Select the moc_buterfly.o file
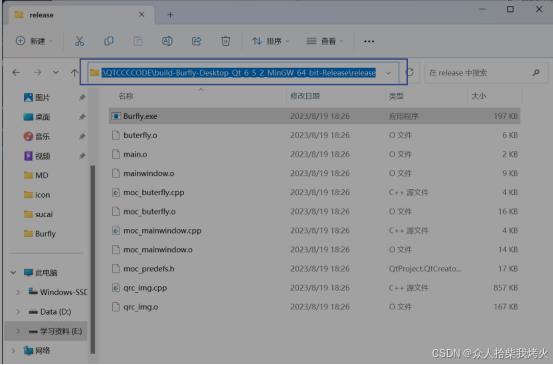The height and width of the screenshot is (365, 553). click(x=315, y=211)
